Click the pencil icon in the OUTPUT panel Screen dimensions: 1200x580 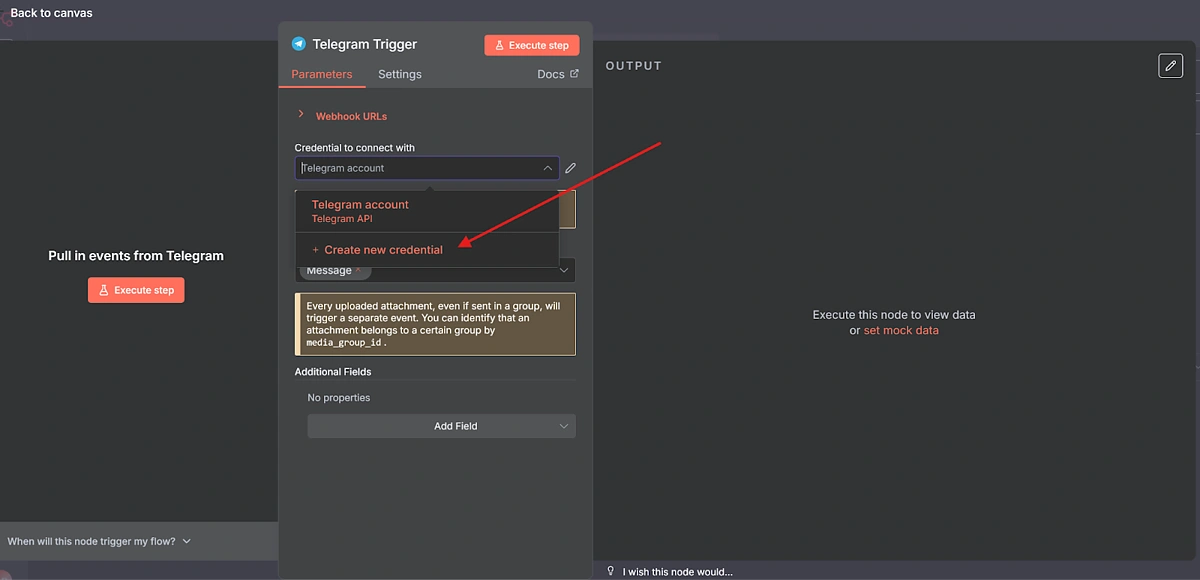(x=1170, y=65)
